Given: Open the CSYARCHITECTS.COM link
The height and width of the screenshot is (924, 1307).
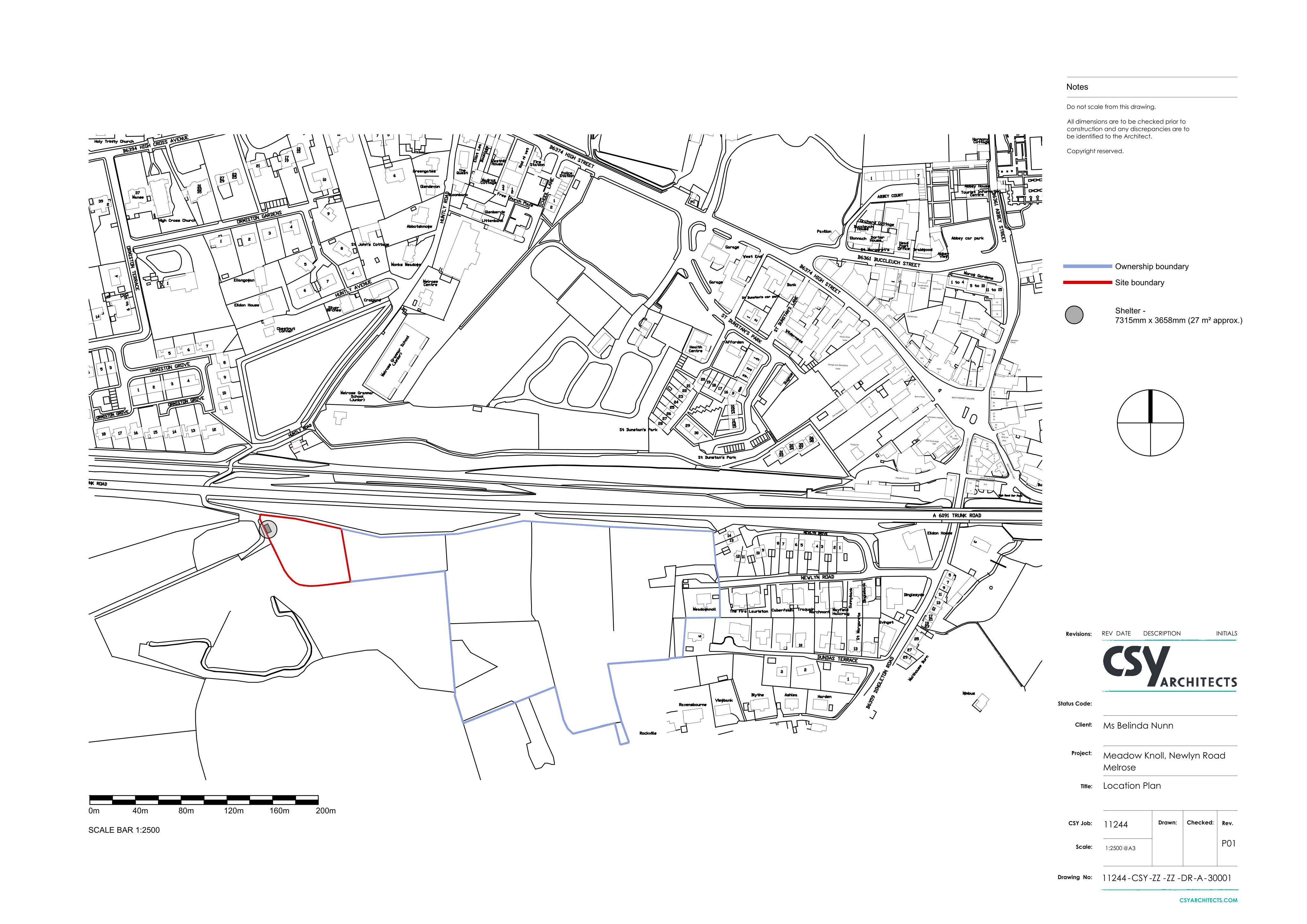Looking at the screenshot, I should [x=1208, y=900].
